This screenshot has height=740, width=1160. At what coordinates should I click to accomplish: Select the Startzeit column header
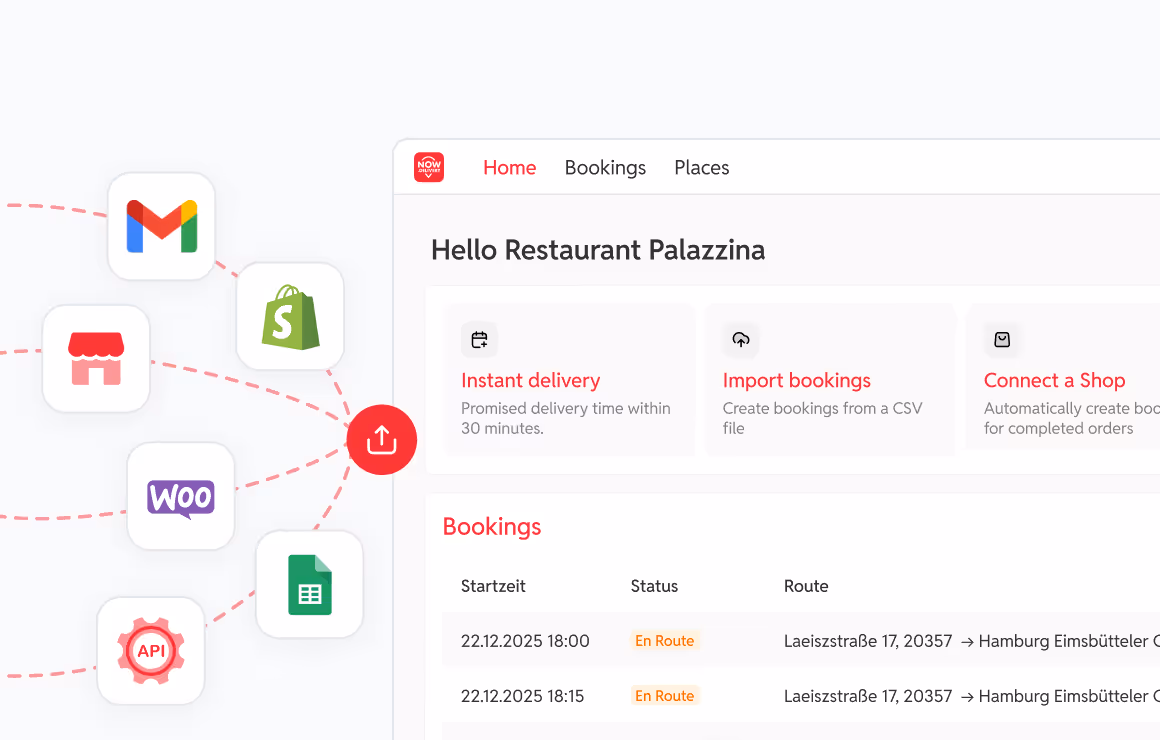click(x=492, y=586)
